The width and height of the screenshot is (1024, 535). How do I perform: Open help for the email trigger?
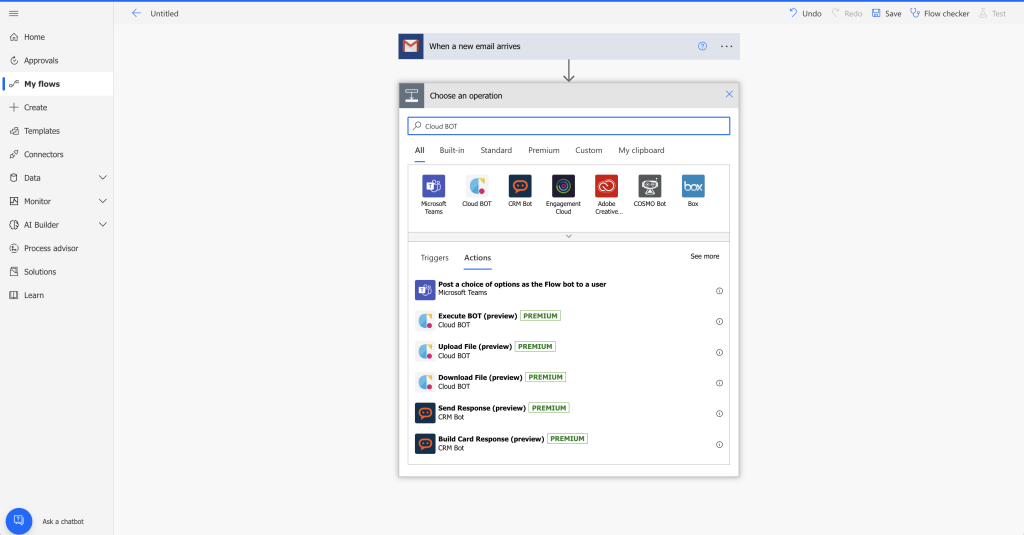click(702, 46)
